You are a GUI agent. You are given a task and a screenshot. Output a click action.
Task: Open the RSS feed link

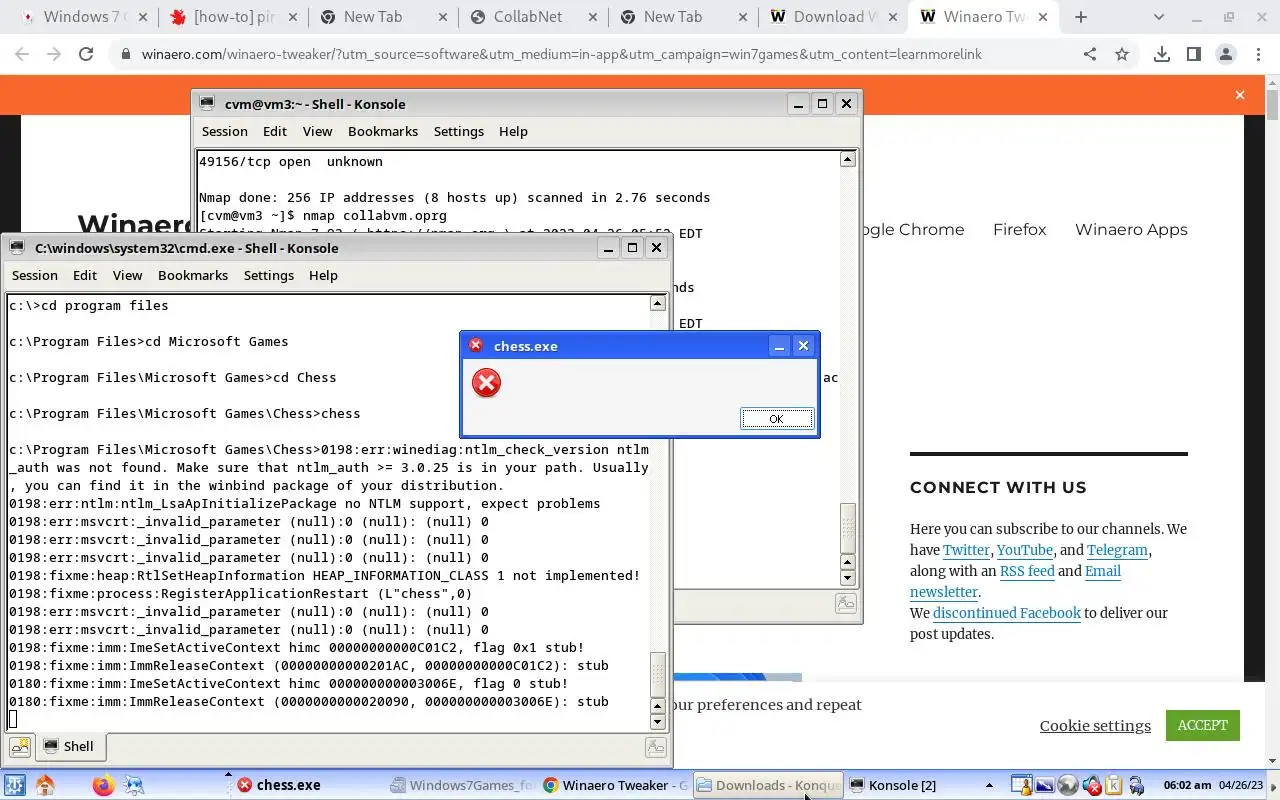[x=1027, y=571]
